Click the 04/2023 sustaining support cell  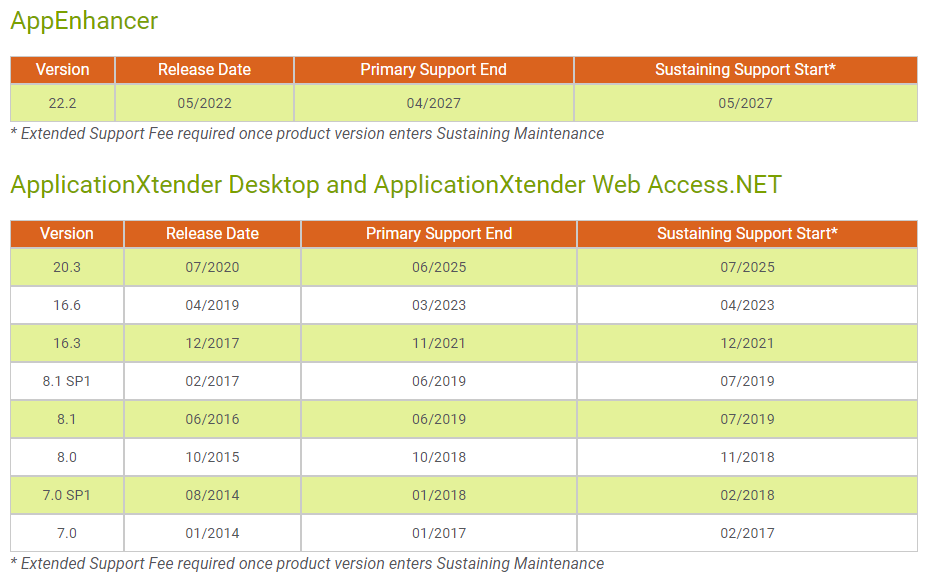[x=747, y=305]
